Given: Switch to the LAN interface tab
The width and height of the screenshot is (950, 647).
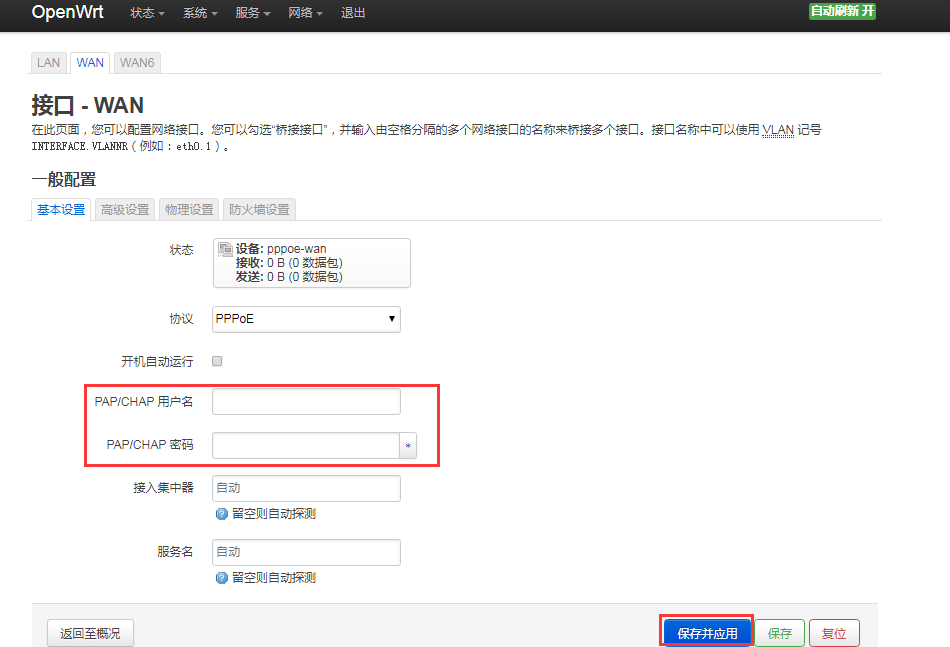Looking at the screenshot, I should [x=48, y=62].
